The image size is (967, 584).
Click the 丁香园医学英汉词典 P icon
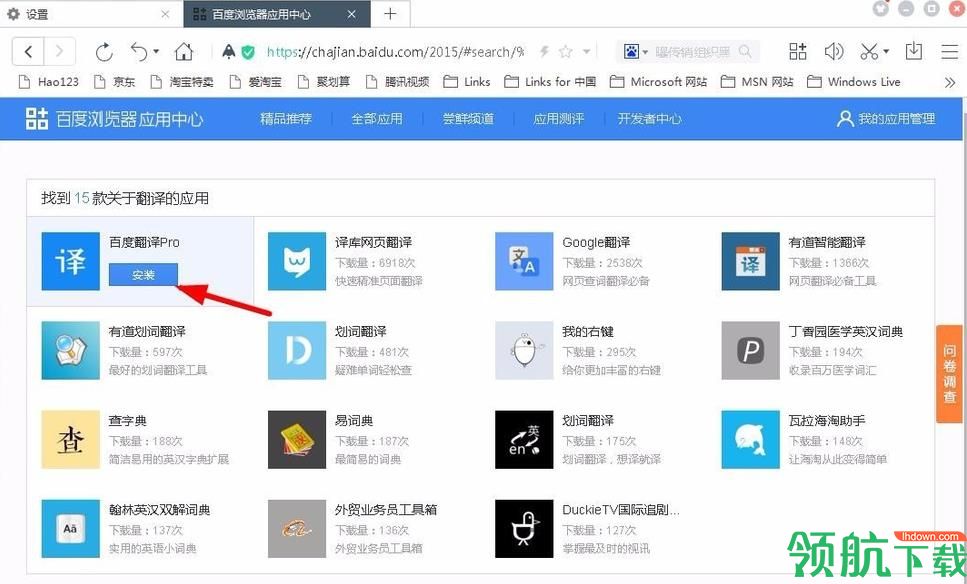[751, 350]
